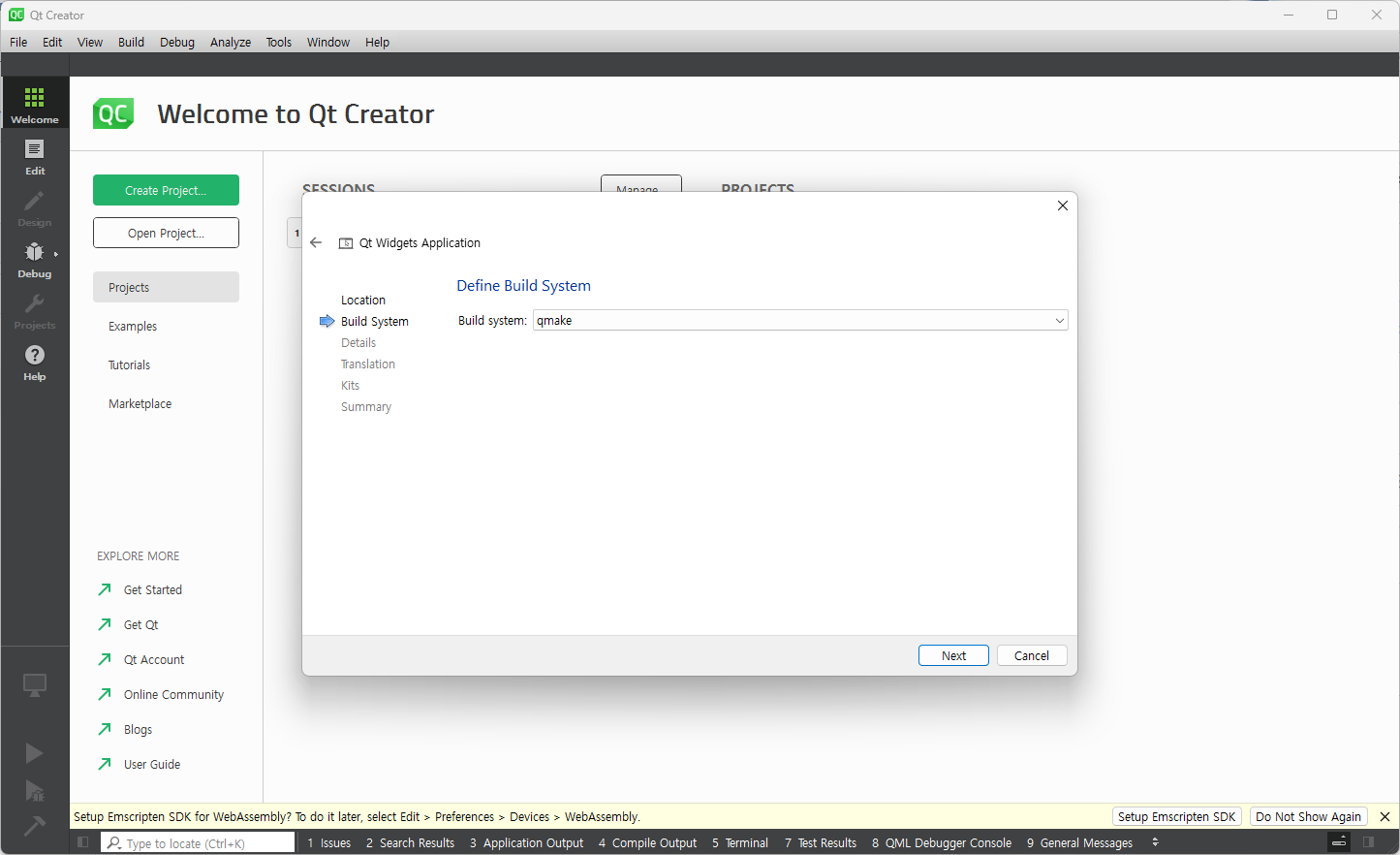Click the progress details toggle icon
The image size is (1400, 855).
pos(1339,842)
